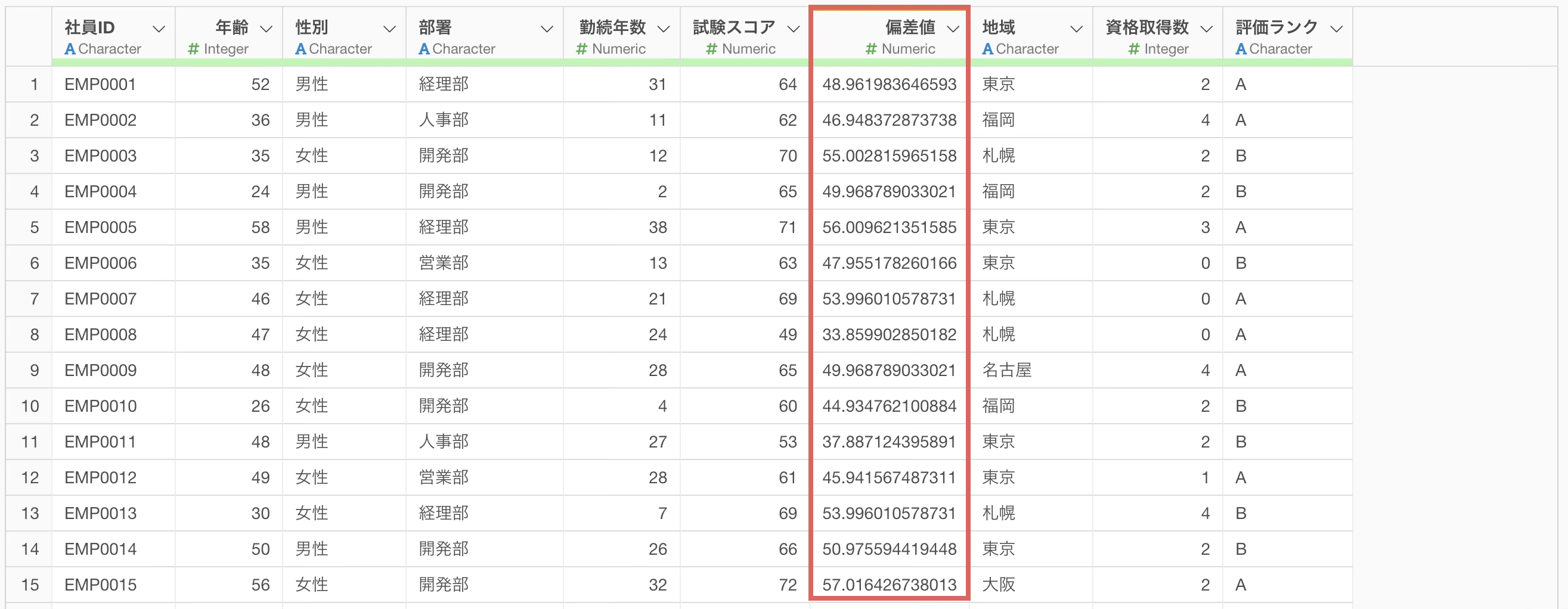This screenshot has height=609, width=1568.
Task: Open the 年齢 column dropdown arrow
Action: [x=266, y=29]
